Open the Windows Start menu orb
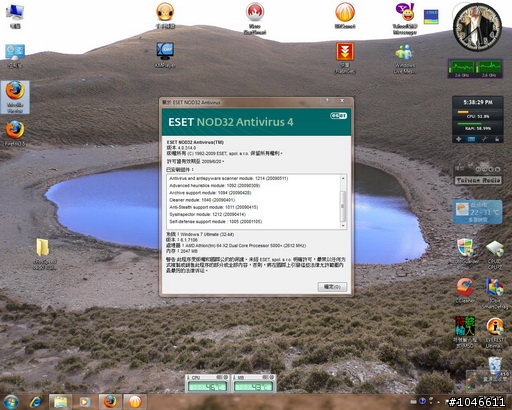This screenshot has width=512, height=410. [11, 402]
